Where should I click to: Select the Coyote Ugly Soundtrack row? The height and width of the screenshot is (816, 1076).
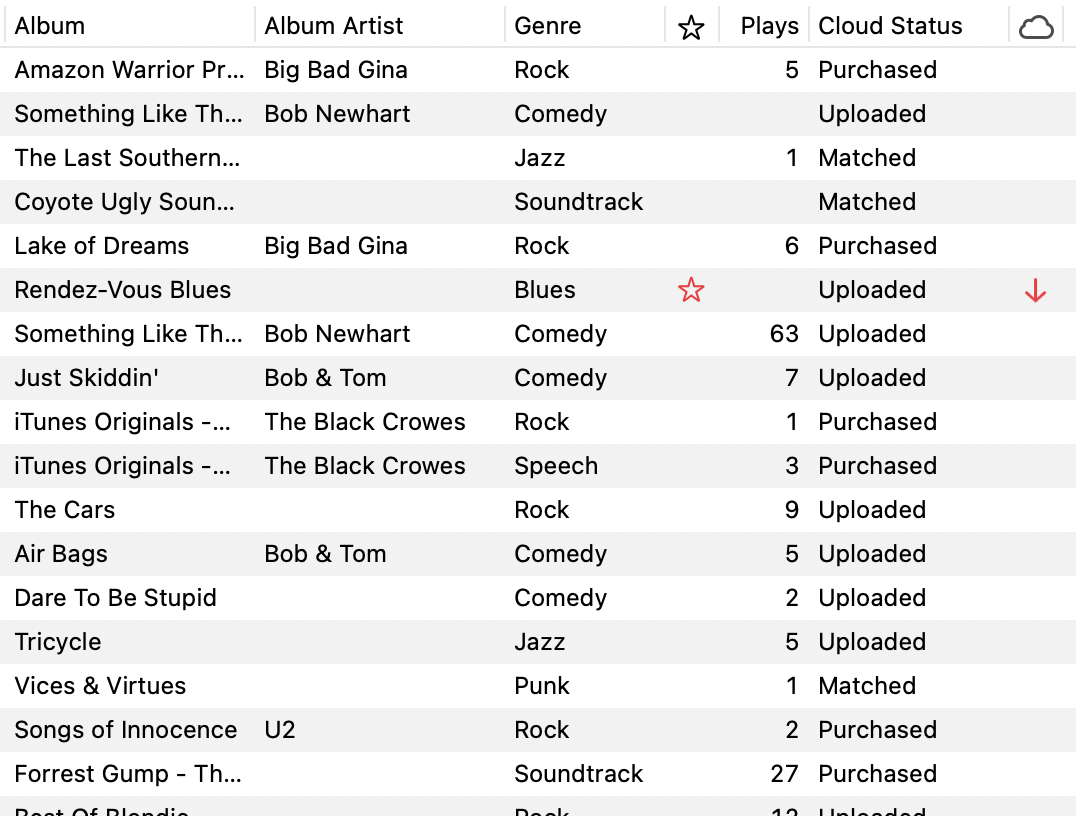(x=538, y=202)
